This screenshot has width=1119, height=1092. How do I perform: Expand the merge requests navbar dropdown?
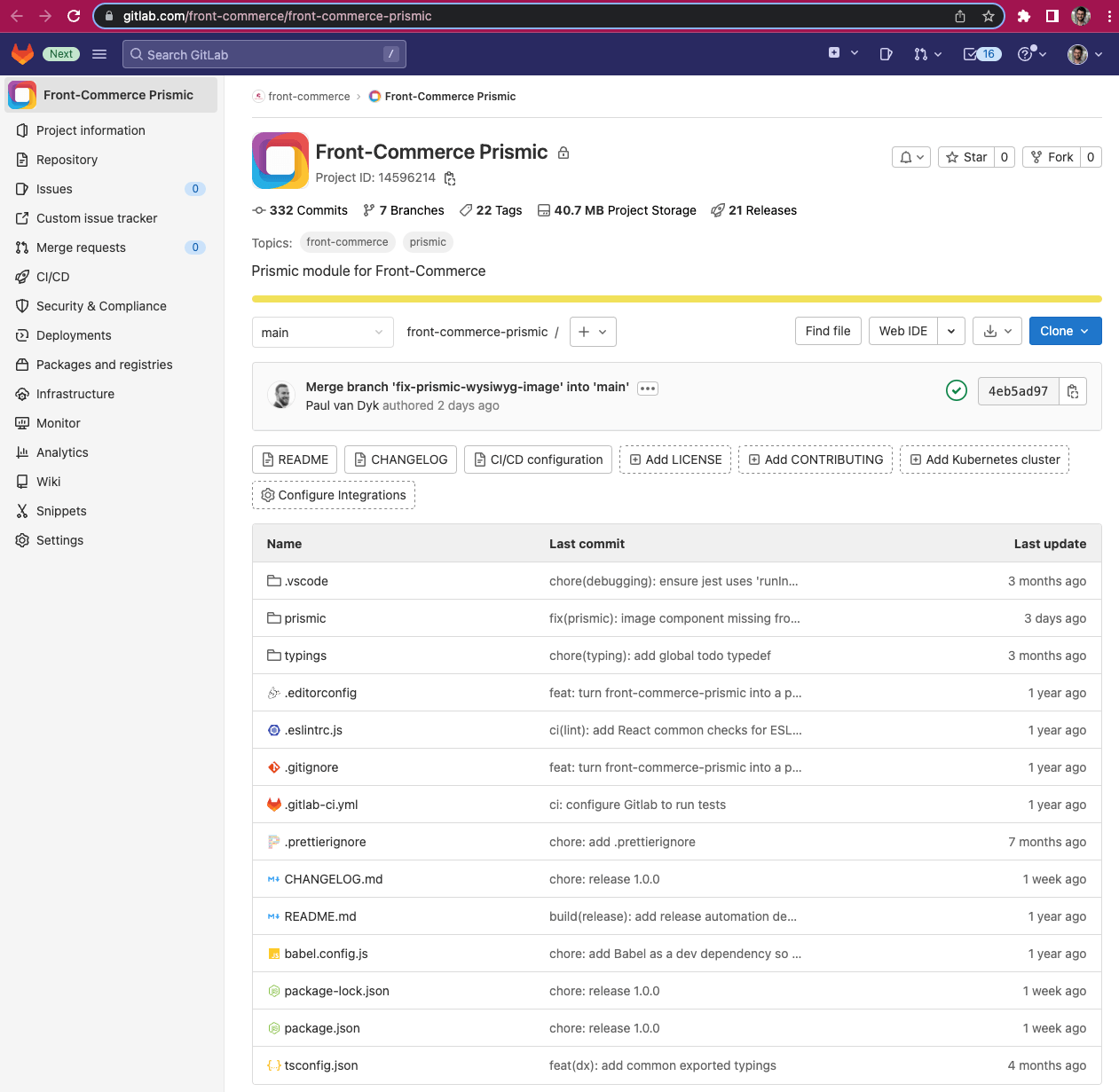pyautogui.click(x=928, y=54)
